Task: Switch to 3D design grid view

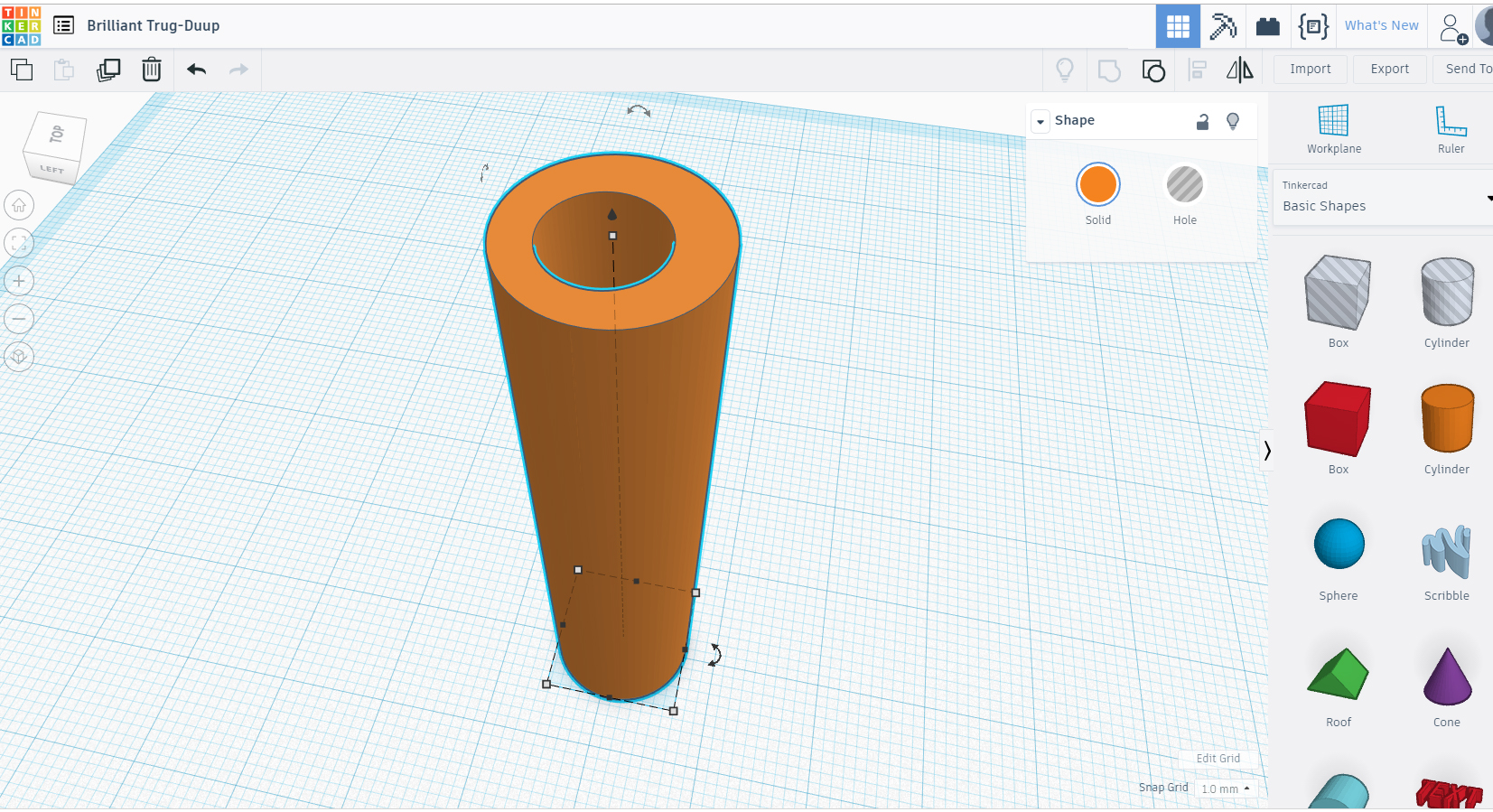Action: [x=1178, y=26]
